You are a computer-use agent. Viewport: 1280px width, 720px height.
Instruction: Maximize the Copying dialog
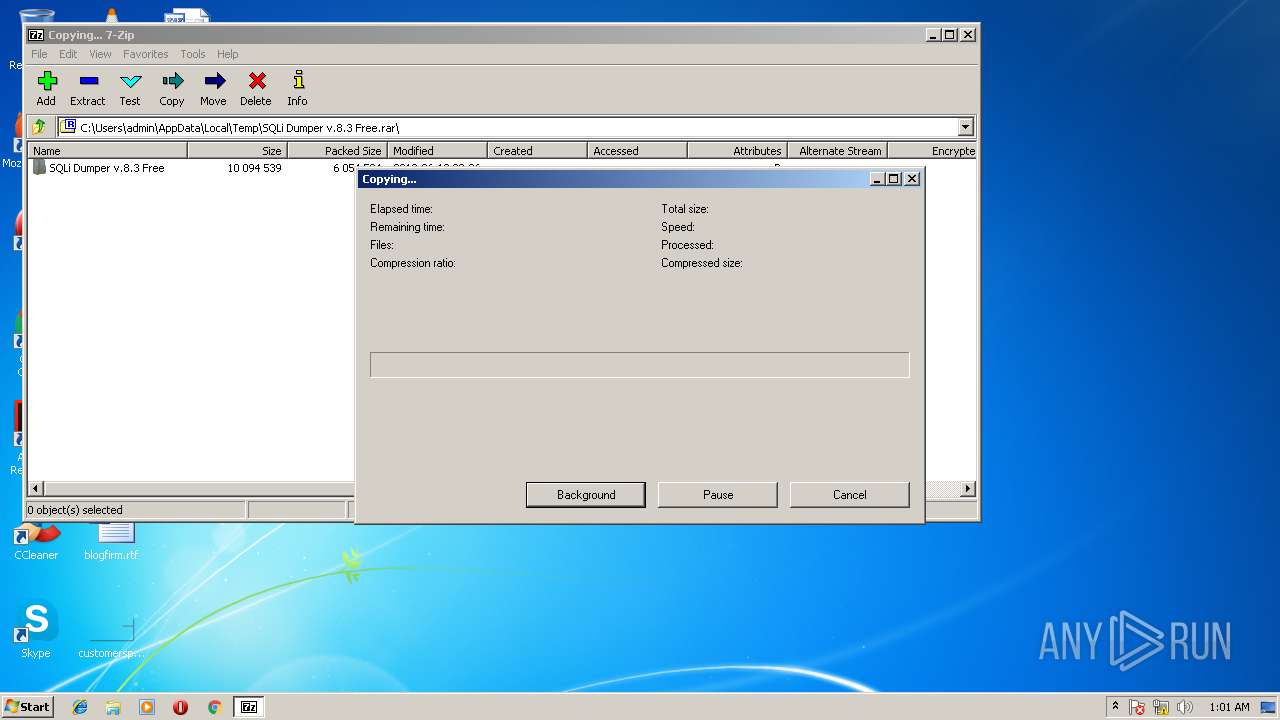[894, 179]
